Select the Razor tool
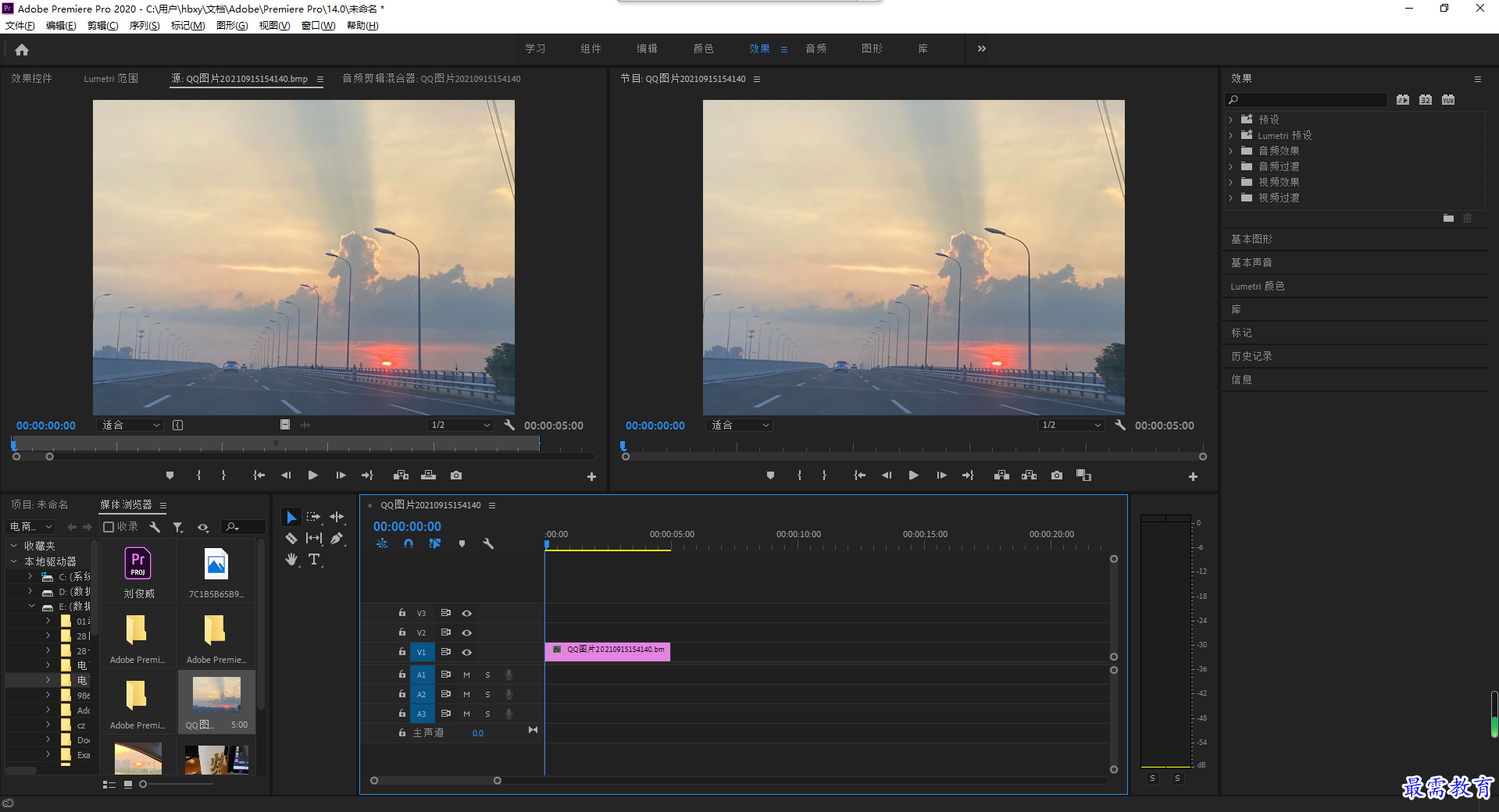 (x=291, y=538)
